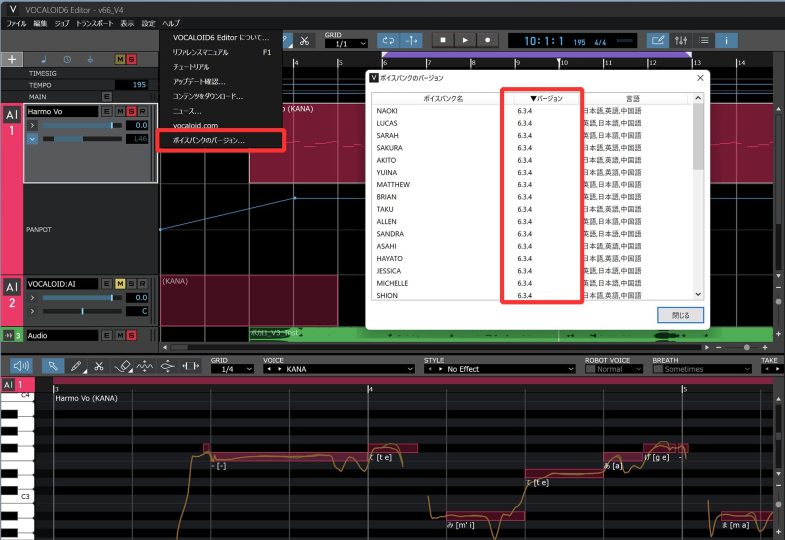The height and width of the screenshot is (540, 785).
Task: Click the AI badge on track 1
Action: (12, 115)
